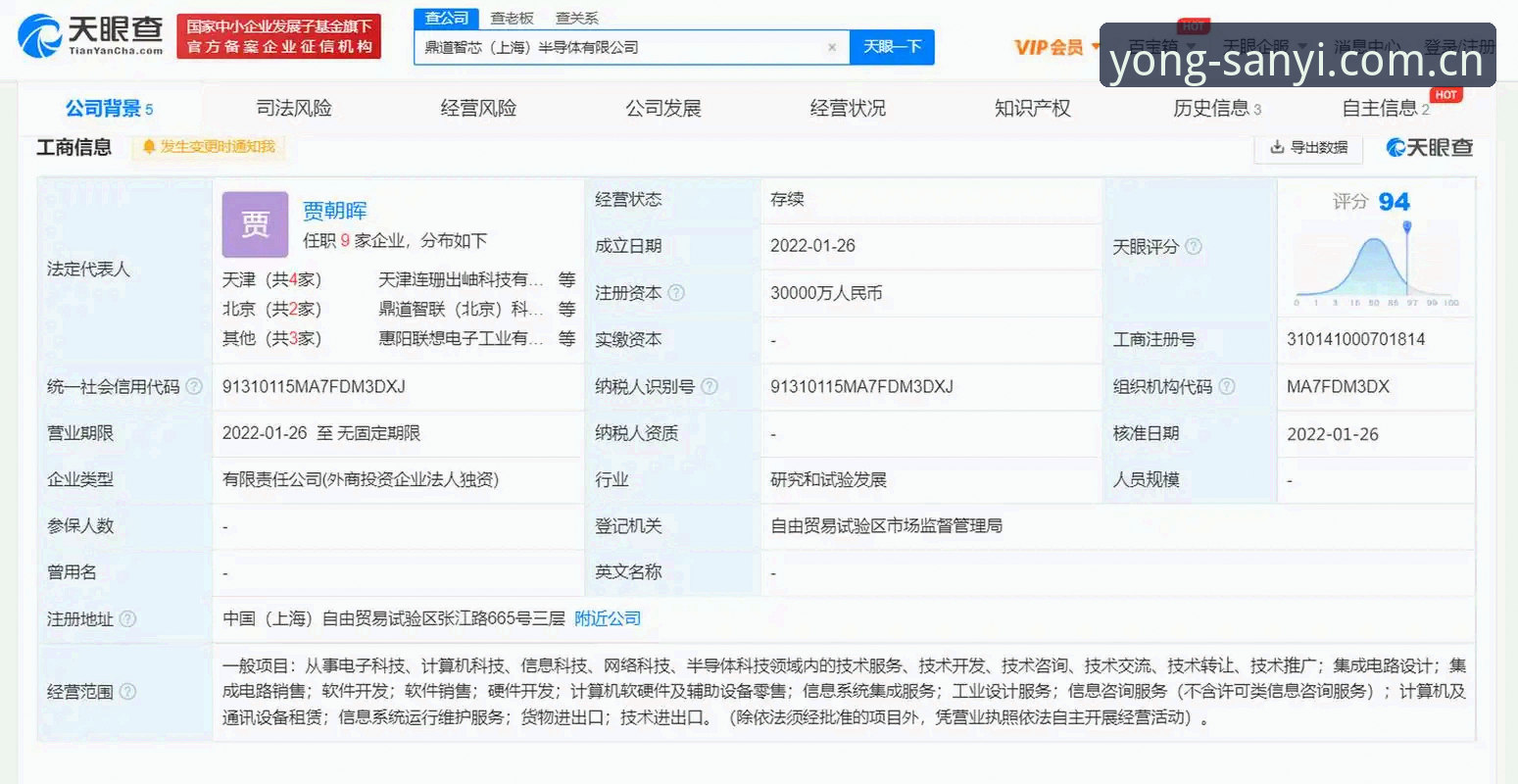1518x784 pixels.
Task: Click 等 beside 天津连珊出岫科技
Action: [x=566, y=279]
